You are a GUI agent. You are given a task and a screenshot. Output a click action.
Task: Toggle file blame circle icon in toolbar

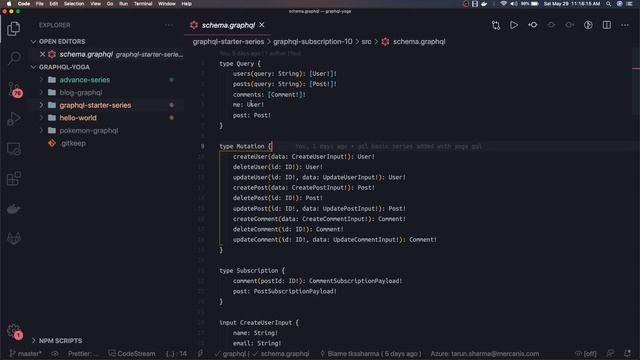[x=588, y=25]
